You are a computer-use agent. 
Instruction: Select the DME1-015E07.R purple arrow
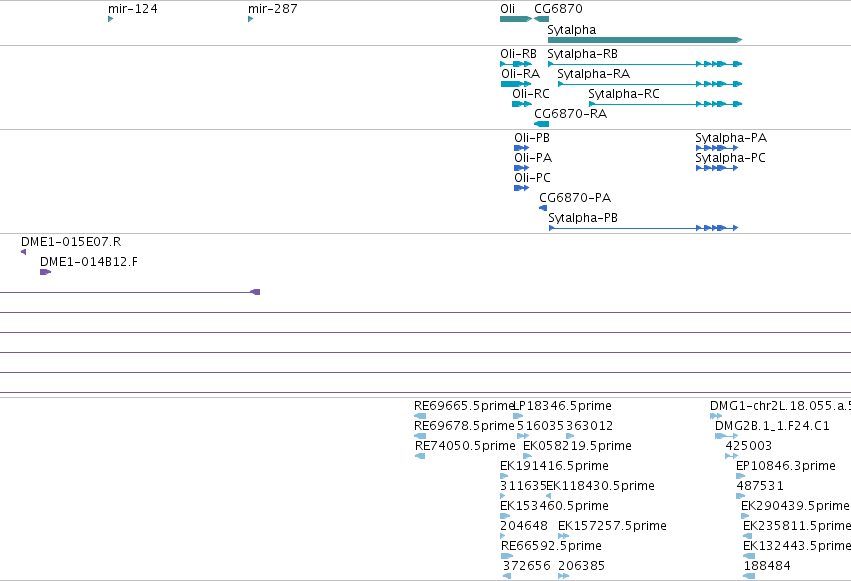23,252
